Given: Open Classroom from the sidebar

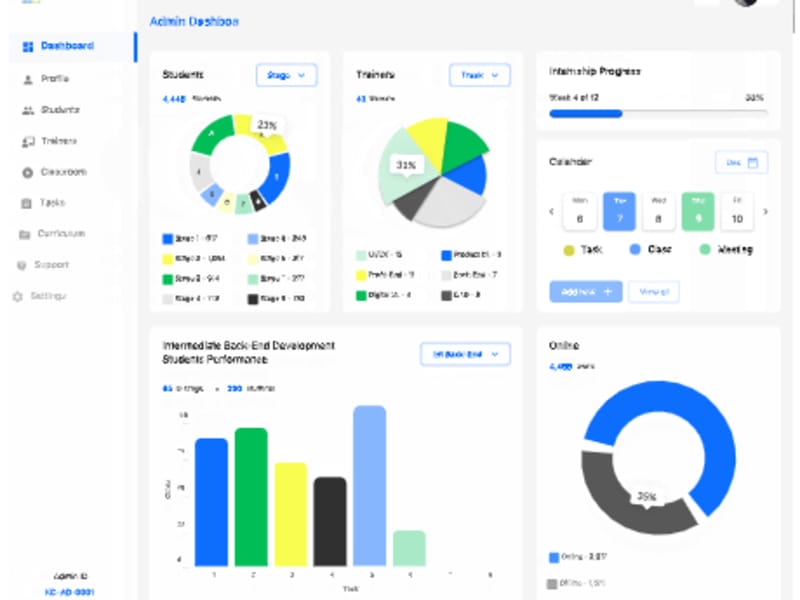Looking at the screenshot, I should point(54,172).
